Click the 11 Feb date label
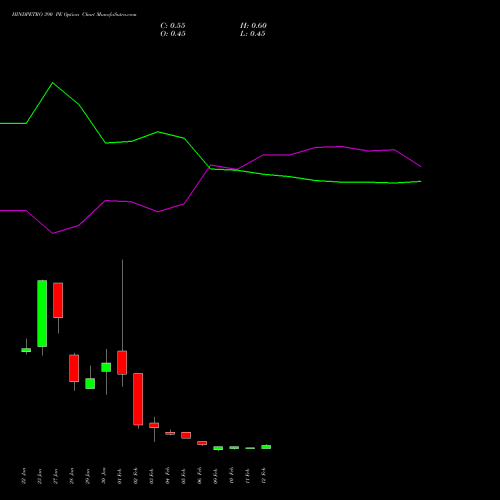The image size is (500, 500). 247,476
